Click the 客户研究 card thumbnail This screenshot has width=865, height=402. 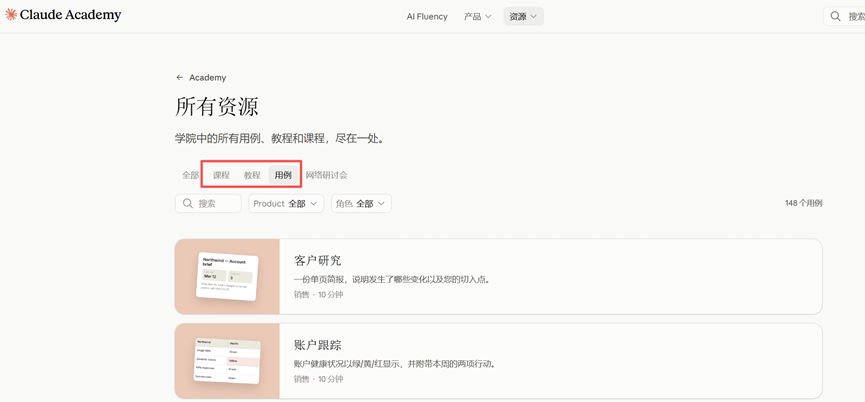coord(227,277)
